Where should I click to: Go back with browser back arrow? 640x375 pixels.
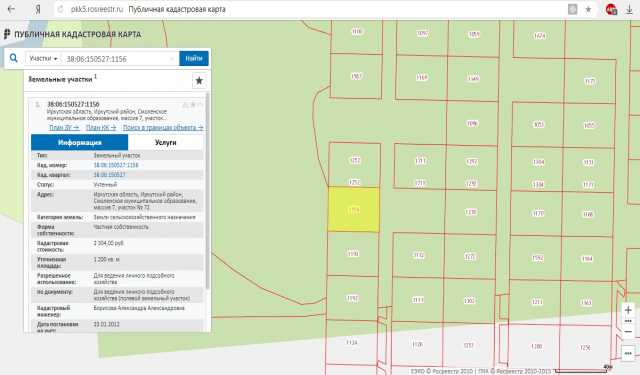tap(11, 9)
